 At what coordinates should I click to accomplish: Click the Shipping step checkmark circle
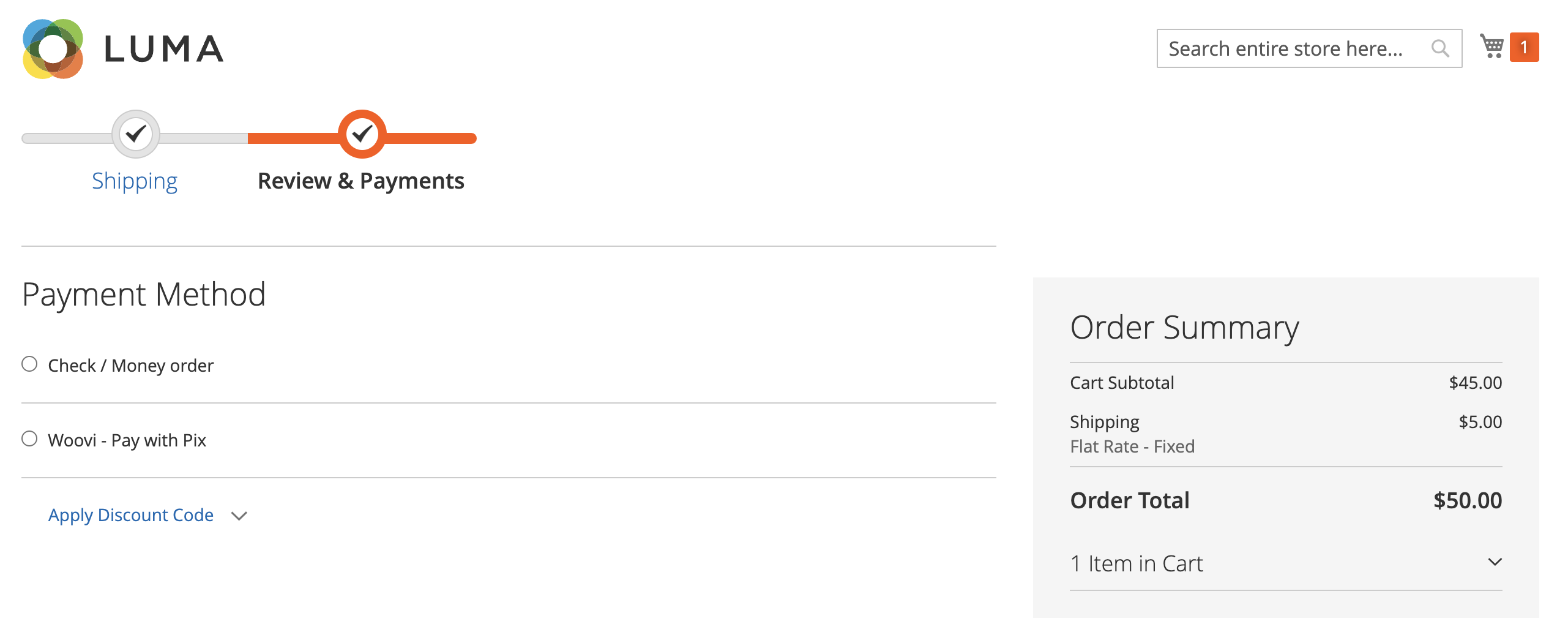[136, 134]
